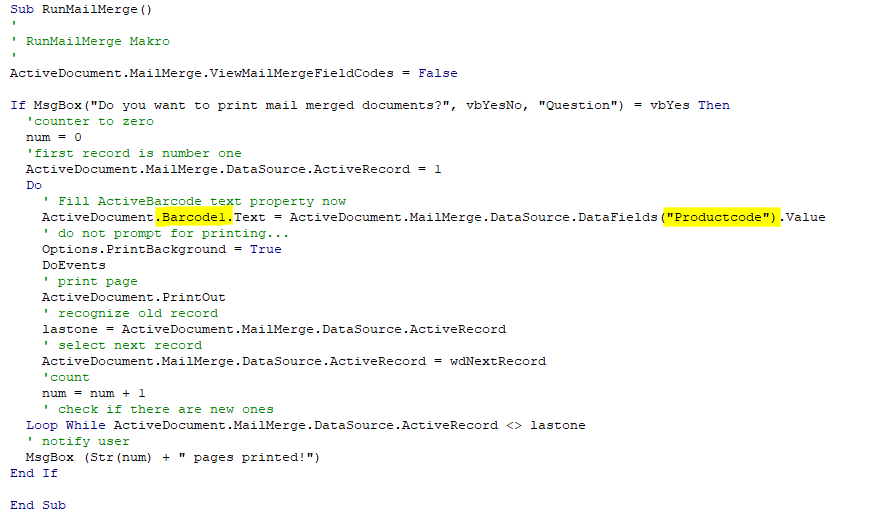The width and height of the screenshot is (875, 528).
Task: Click the highlighted '.Barcode1.' text
Action: [194, 217]
